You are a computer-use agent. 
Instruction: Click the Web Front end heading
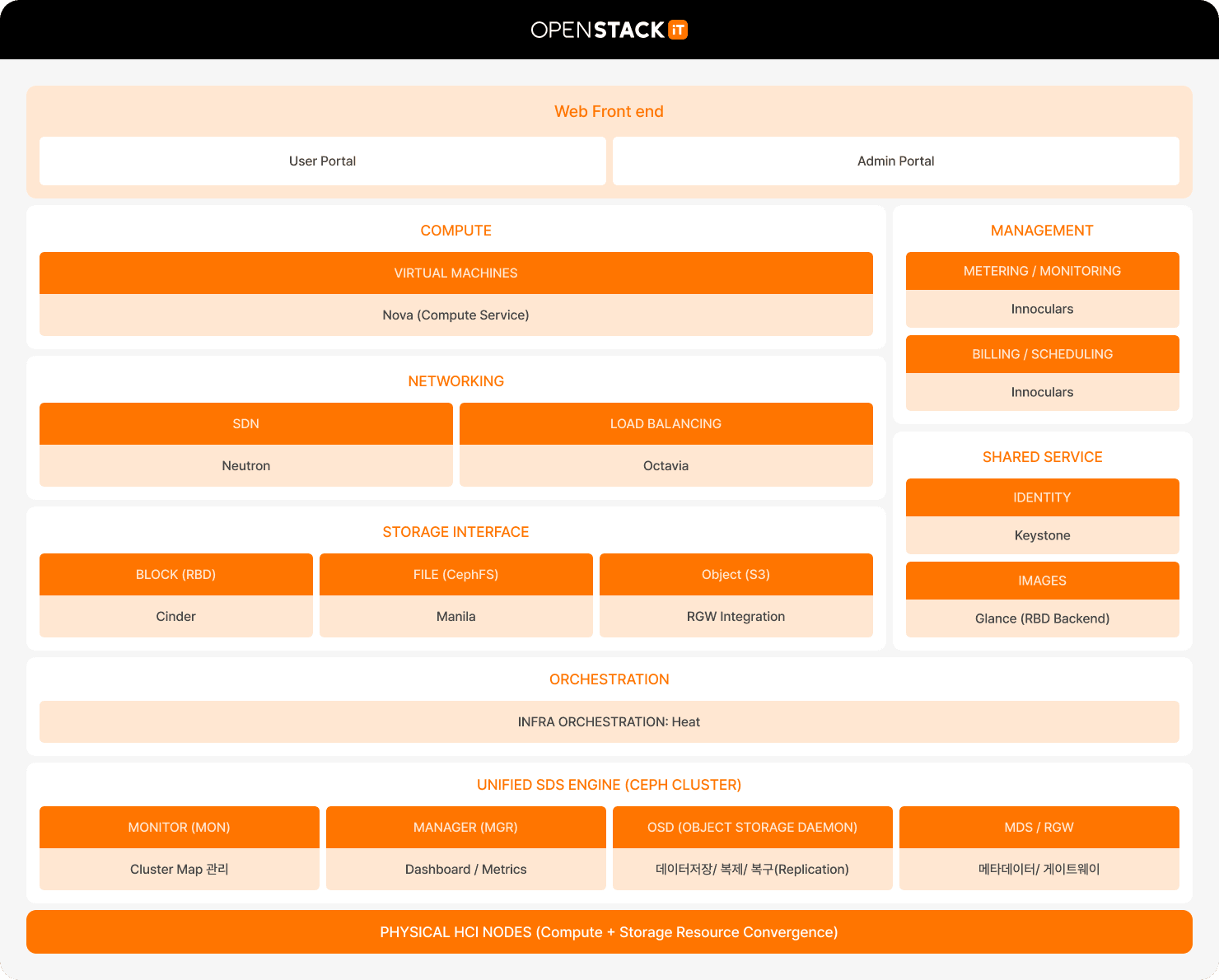[609, 111]
